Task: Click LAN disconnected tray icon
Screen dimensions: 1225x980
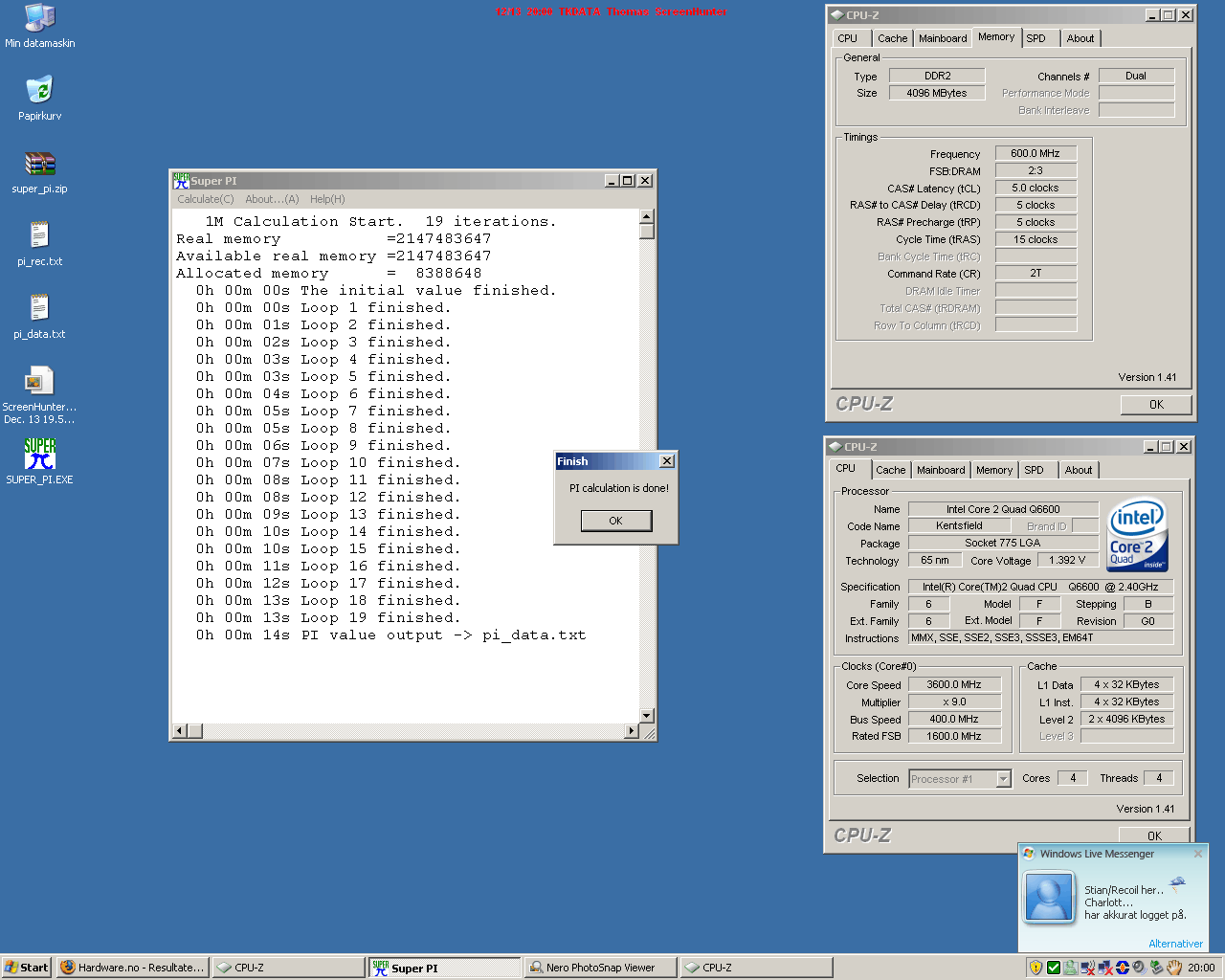Action: click(1104, 968)
